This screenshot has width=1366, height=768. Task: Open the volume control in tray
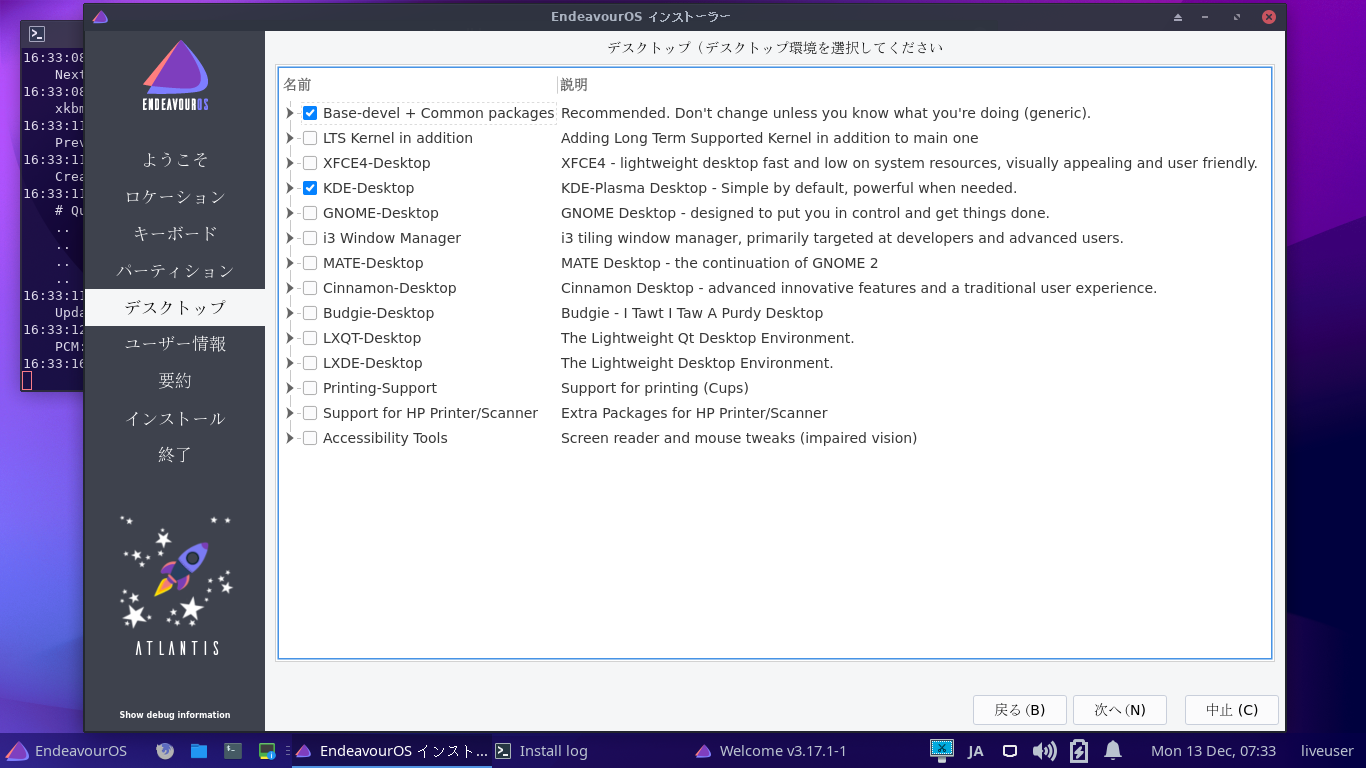(1044, 751)
